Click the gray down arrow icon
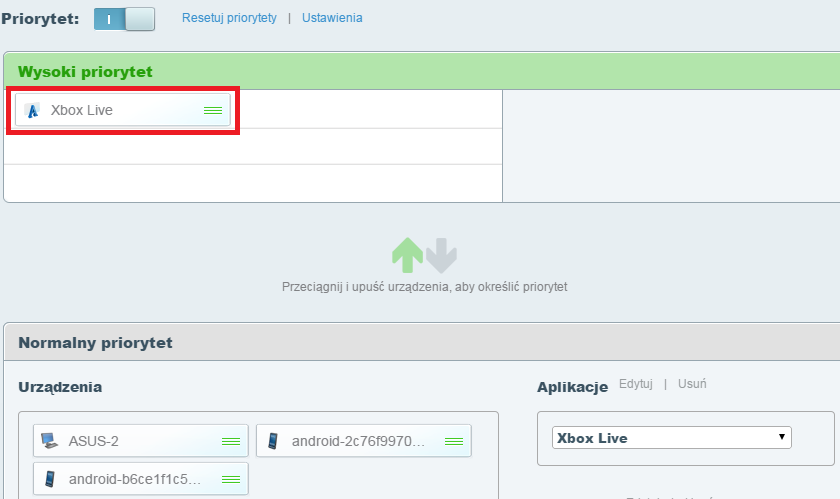This screenshot has width=840, height=499. click(441, 256)
